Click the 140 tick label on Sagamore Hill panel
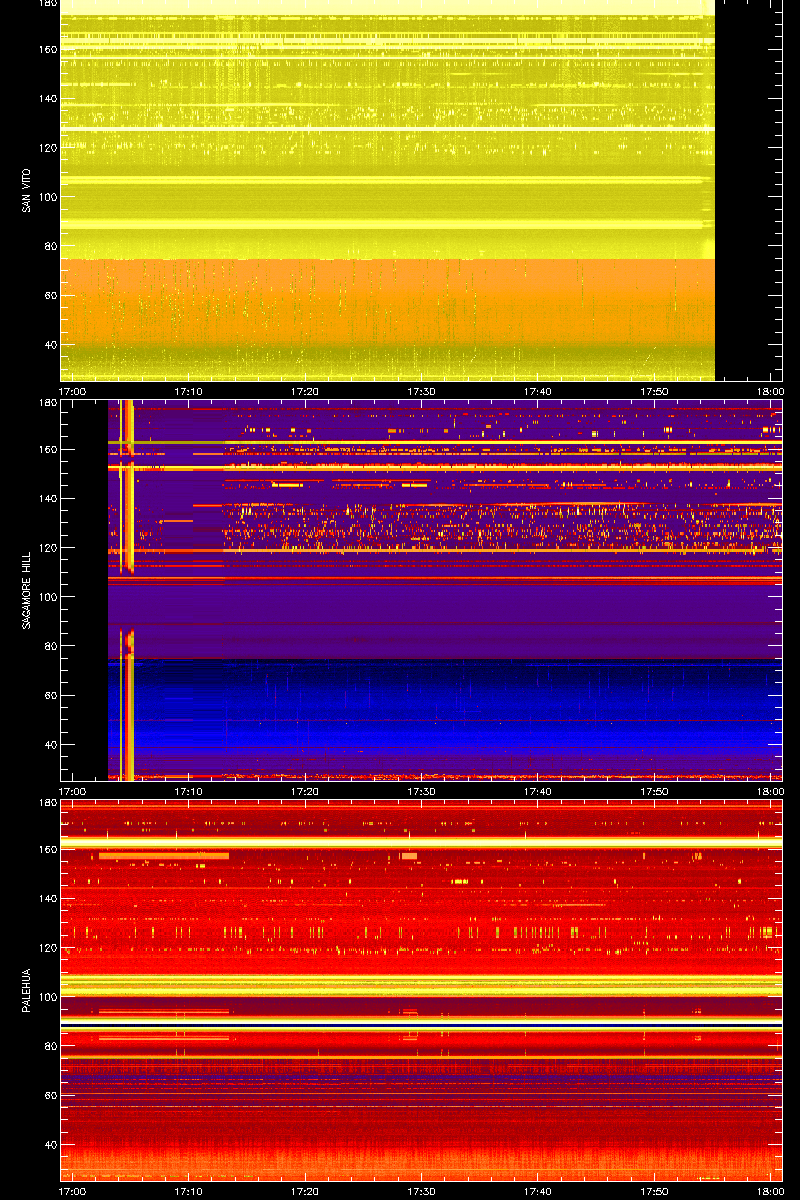Viewport: 800px width, 1200px height. (48, 499)
